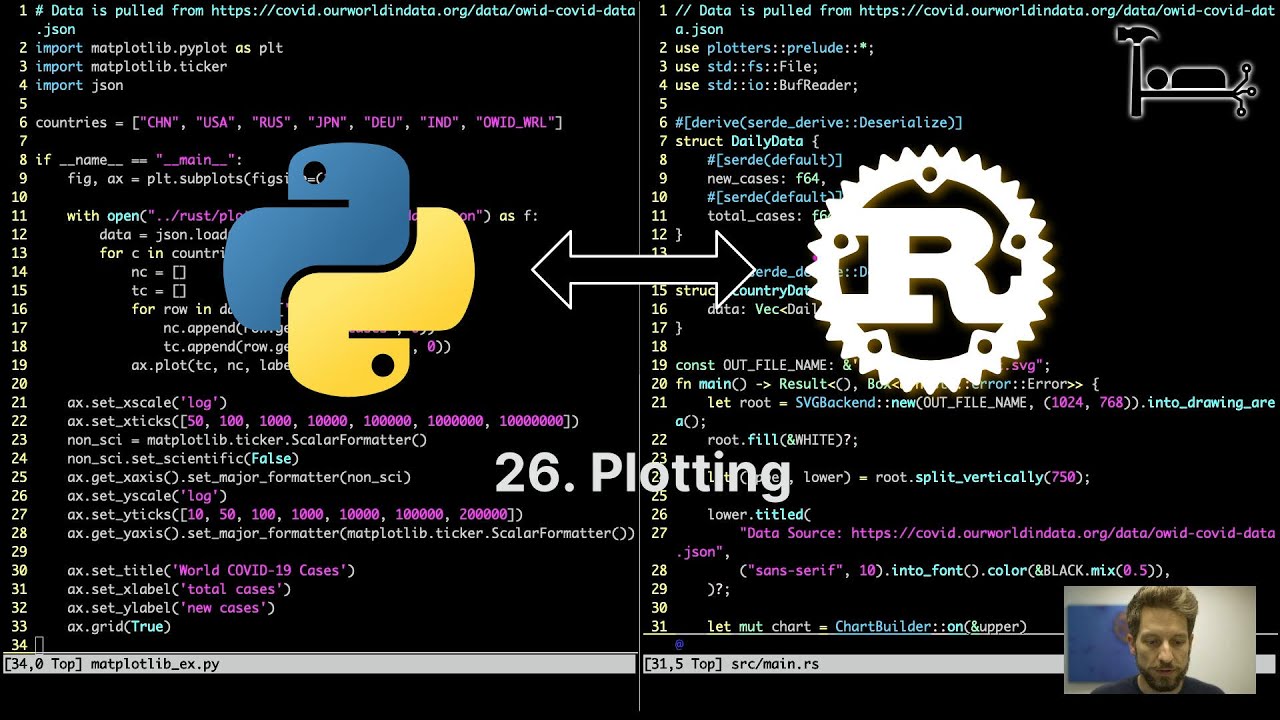The height and width of the screenshot is (720, 1280).
Task: Click the 'countries =' list assignment line
Action: [299, 123]
